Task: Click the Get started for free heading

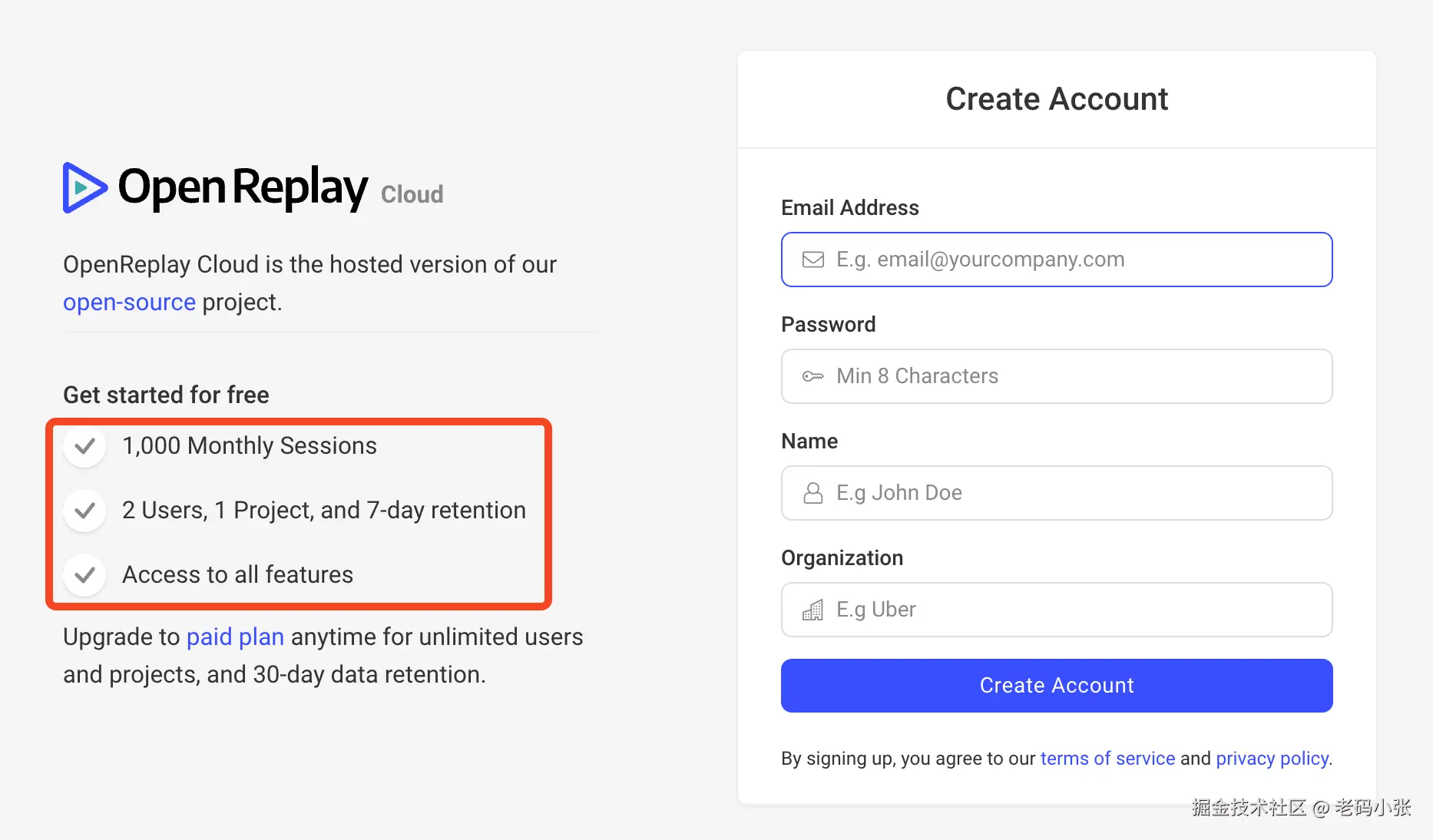Action: 165,394
